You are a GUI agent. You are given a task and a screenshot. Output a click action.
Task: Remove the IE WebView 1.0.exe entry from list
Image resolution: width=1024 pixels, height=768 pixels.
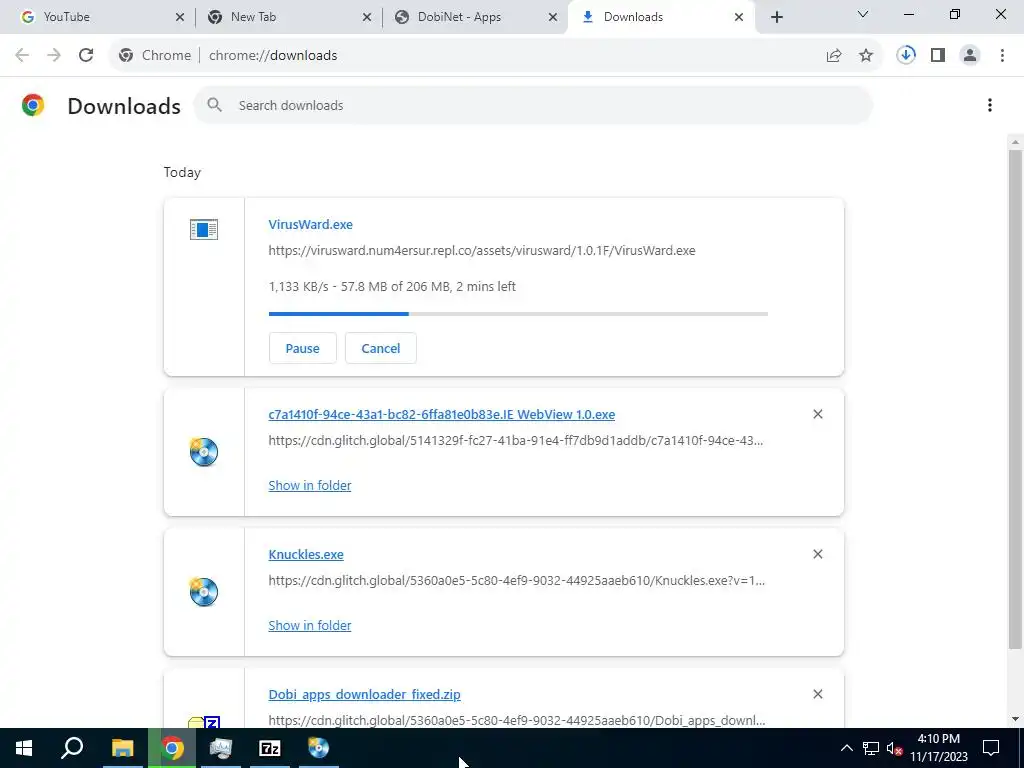(x=818, y=414)
